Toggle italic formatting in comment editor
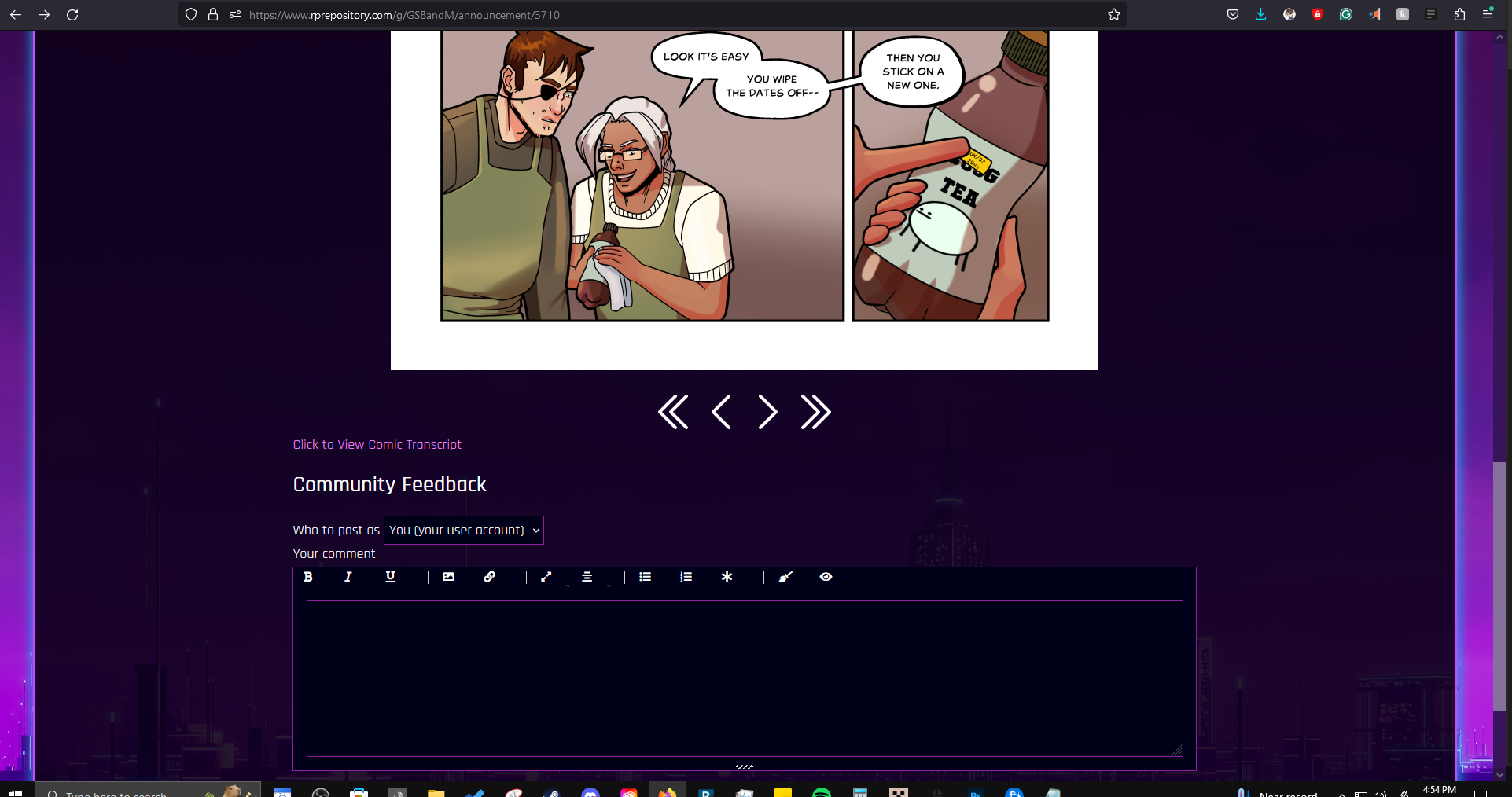The image size is (1512, 797). pos(348,577)
